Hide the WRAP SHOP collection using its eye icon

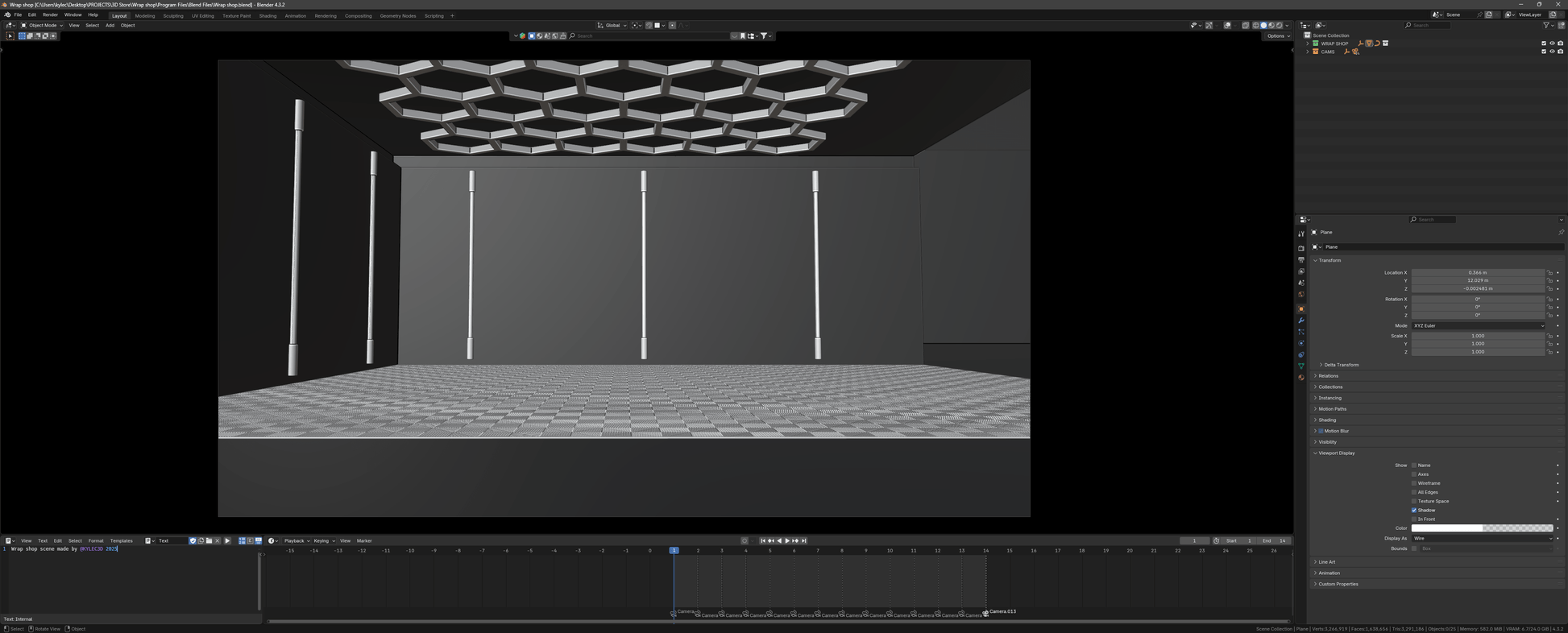click(x=1552, y=43)
